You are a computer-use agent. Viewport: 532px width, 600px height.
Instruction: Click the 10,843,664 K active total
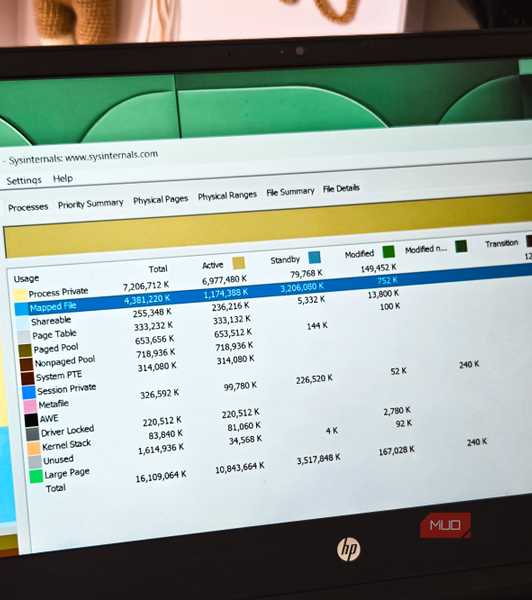tap(240, 468)
